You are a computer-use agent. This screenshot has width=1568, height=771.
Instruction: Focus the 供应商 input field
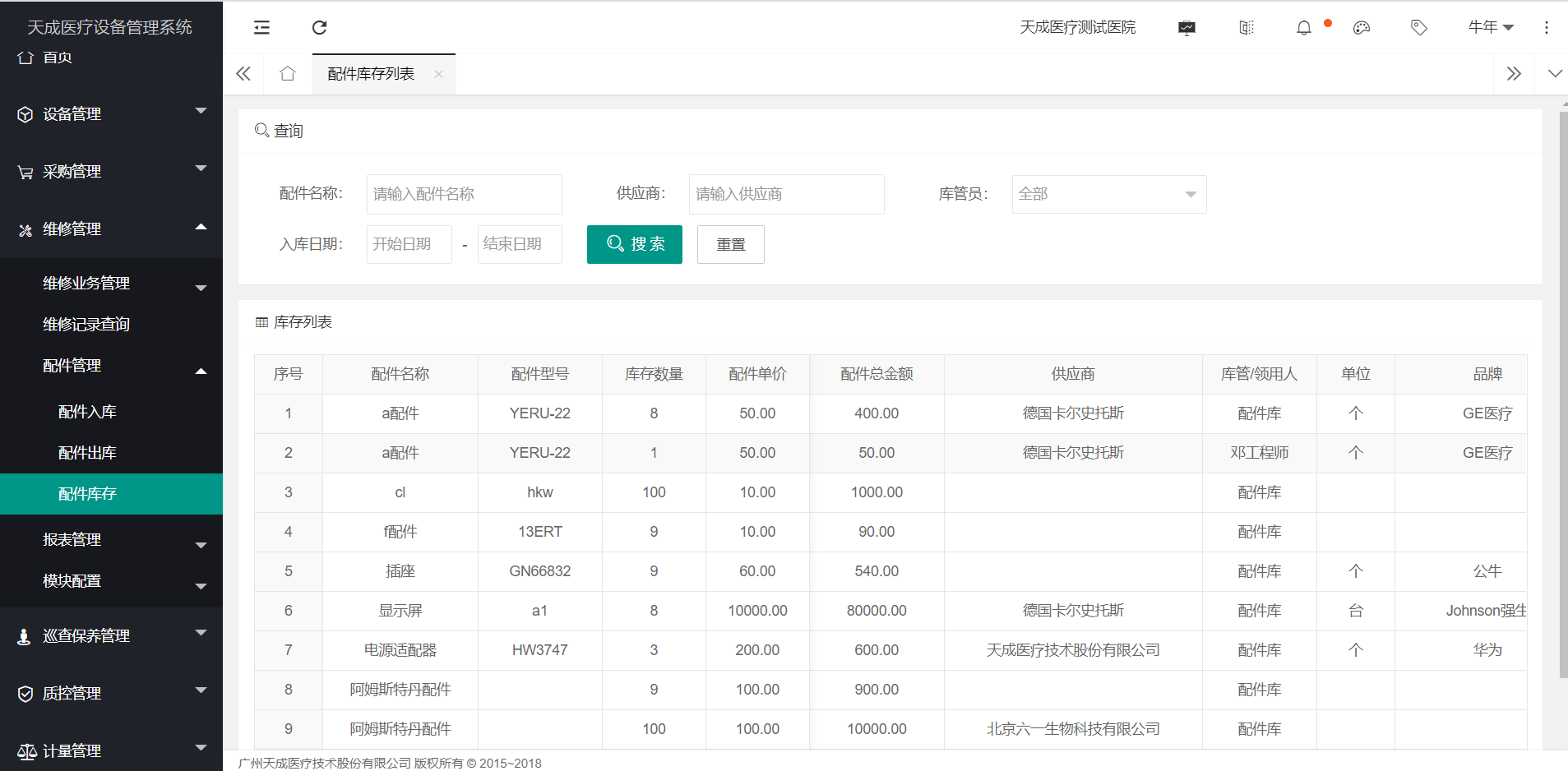point(787,194)
